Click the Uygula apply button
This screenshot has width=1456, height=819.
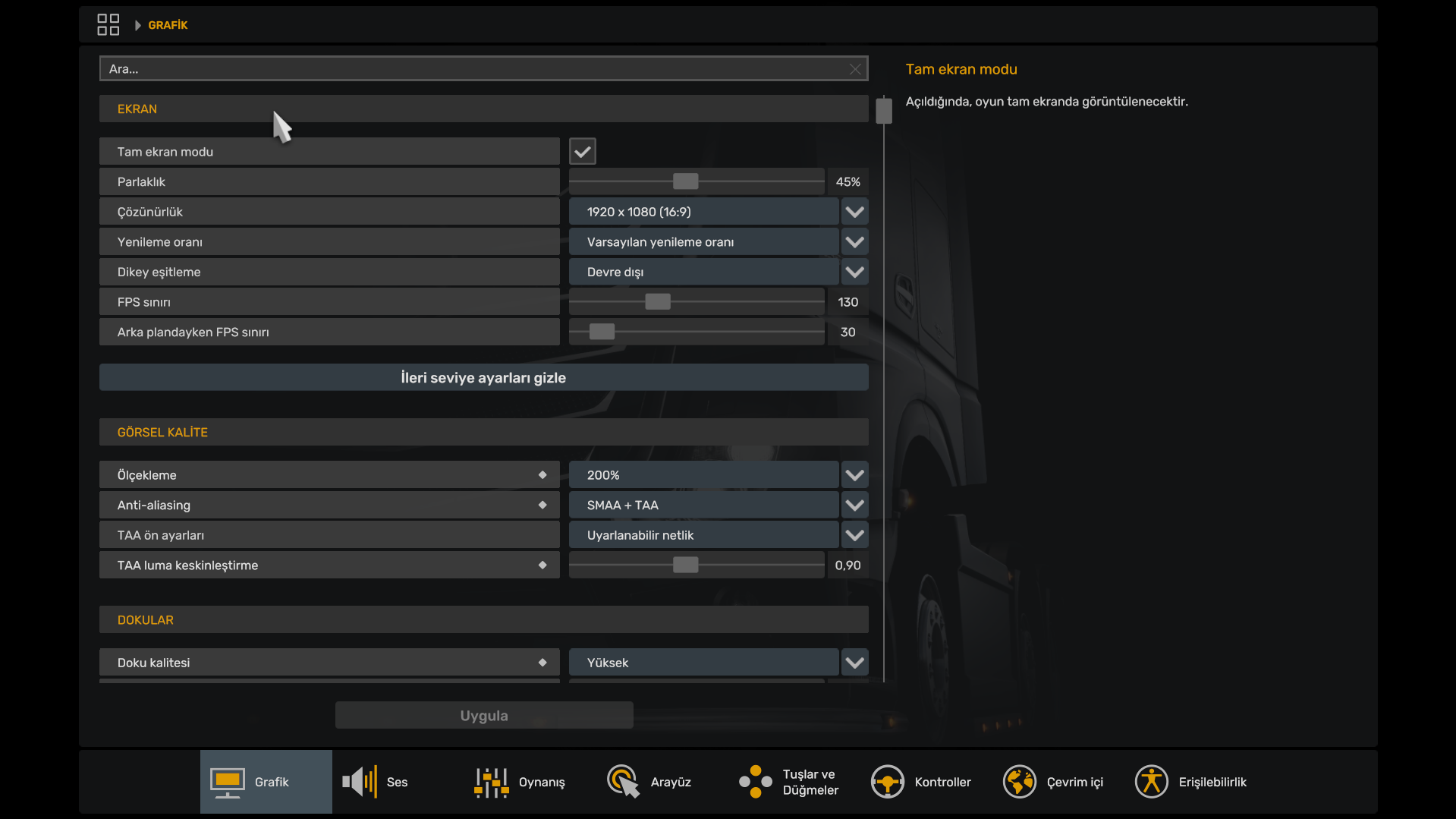point(484,715)
